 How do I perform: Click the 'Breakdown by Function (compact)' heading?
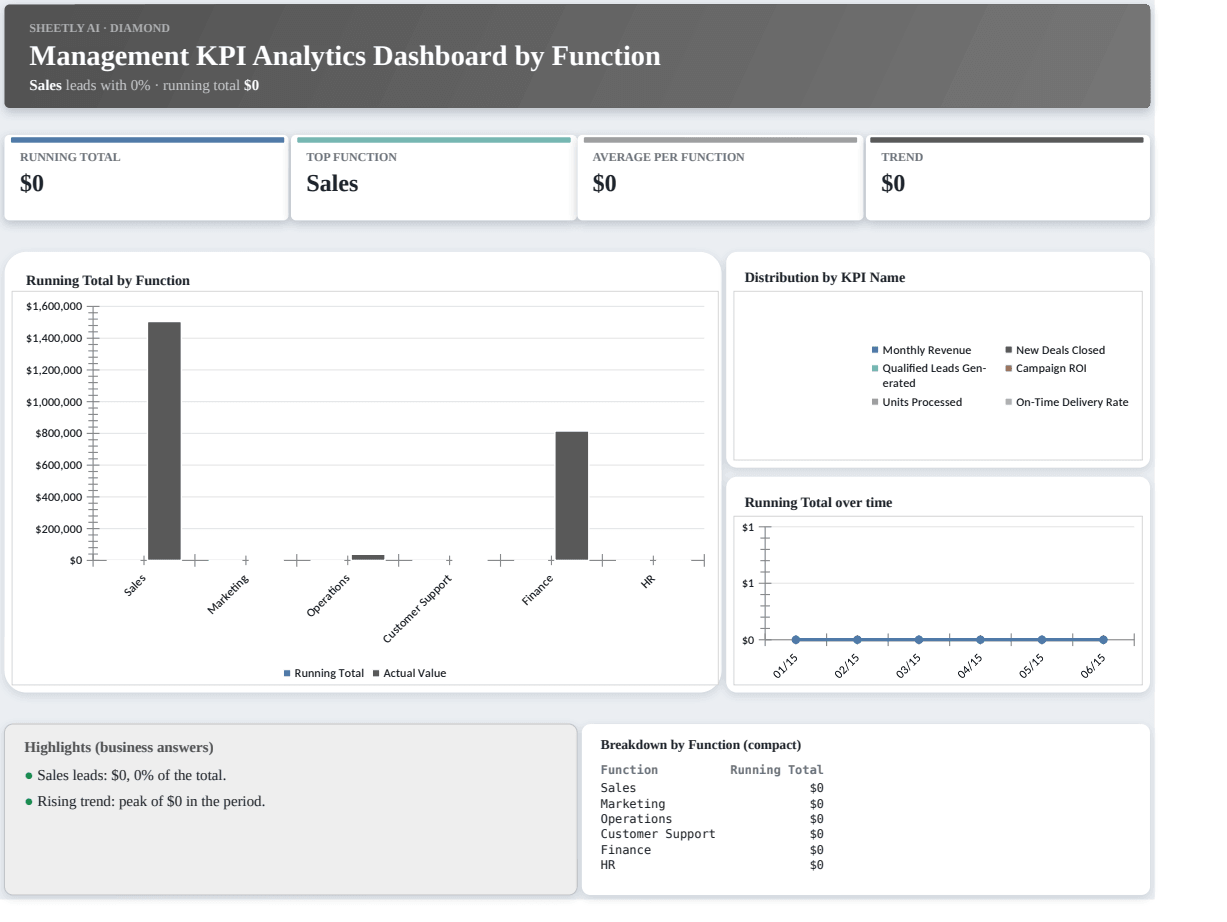pyautogui.click(x=701, y=745)
